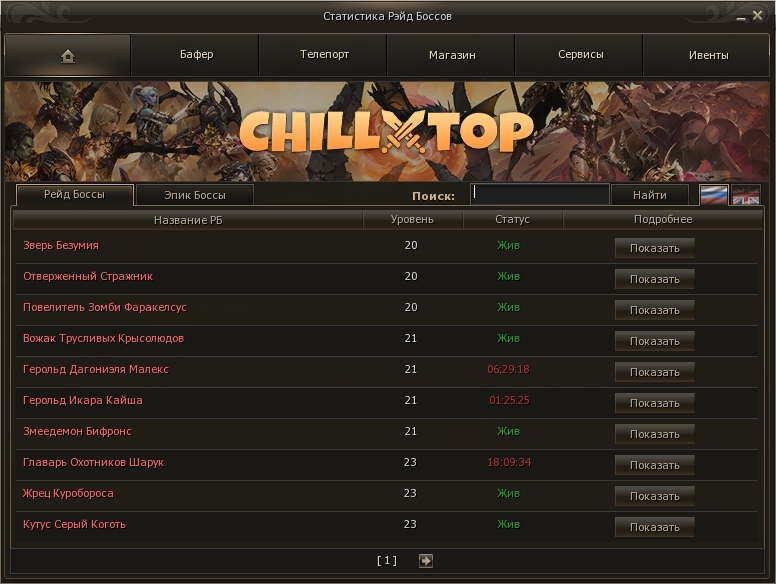Image resolution: width=776 pixels, height=584 pixels.
Task: Show details for Герольд Икара Кайша
Action: point(654,403)
